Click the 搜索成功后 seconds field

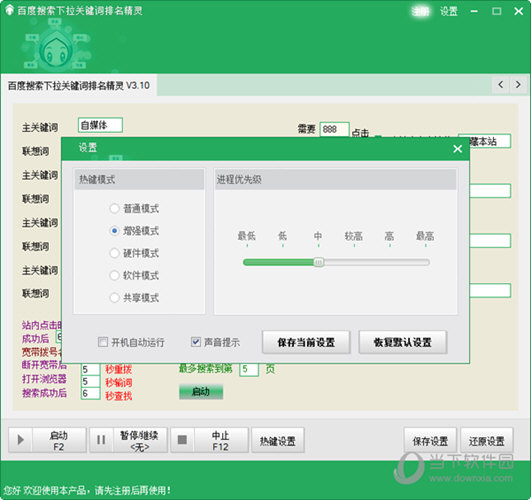(90, 393)
